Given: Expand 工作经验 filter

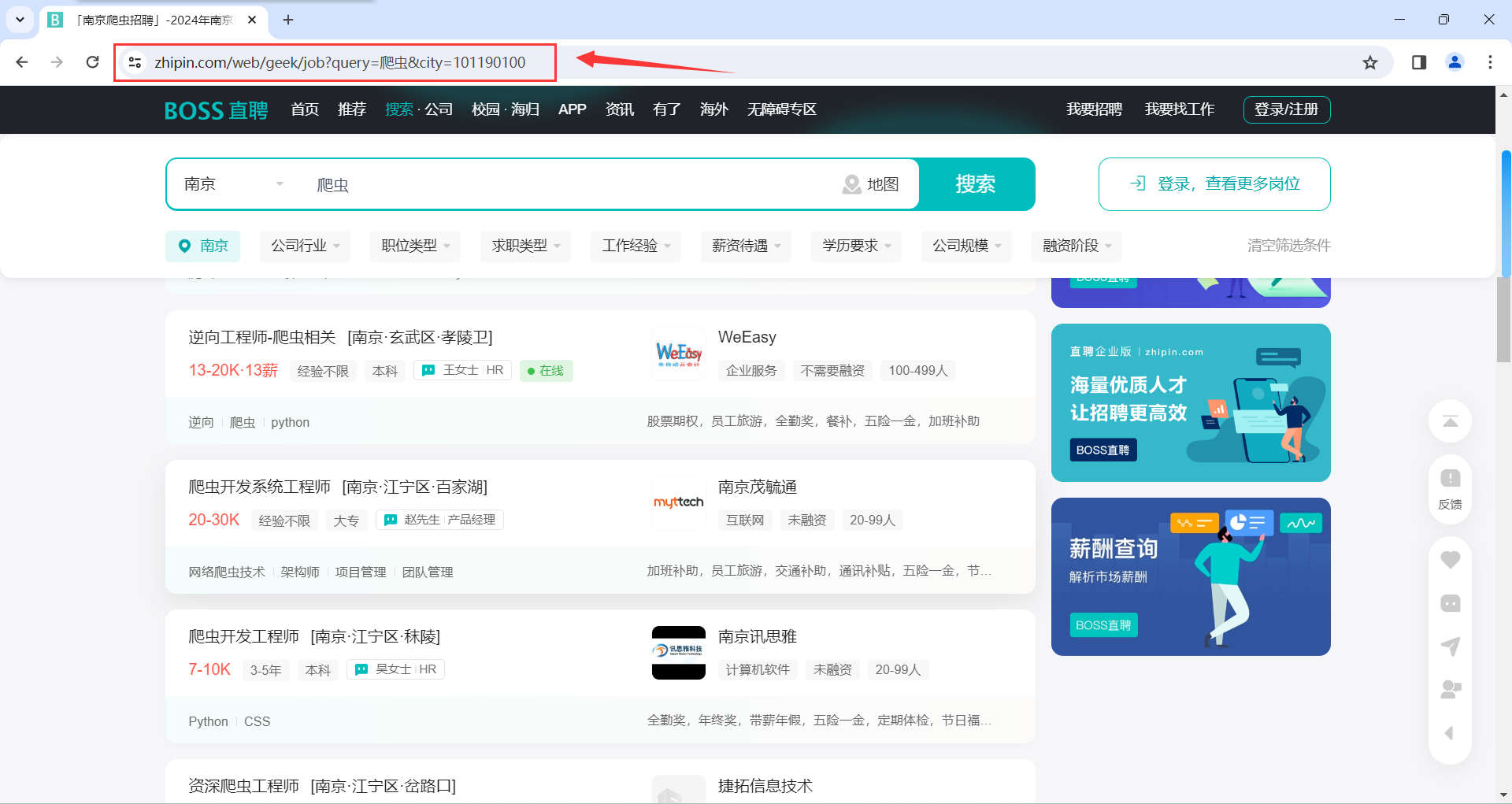Looking at the screenshot, I should pos(636,246).
